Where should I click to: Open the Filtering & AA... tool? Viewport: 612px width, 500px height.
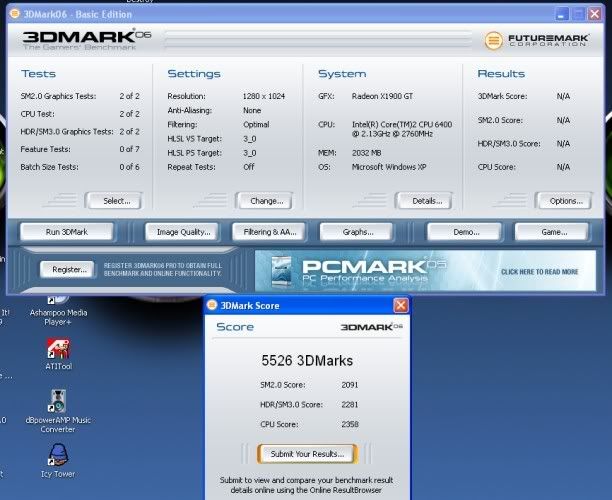[269, 232]
